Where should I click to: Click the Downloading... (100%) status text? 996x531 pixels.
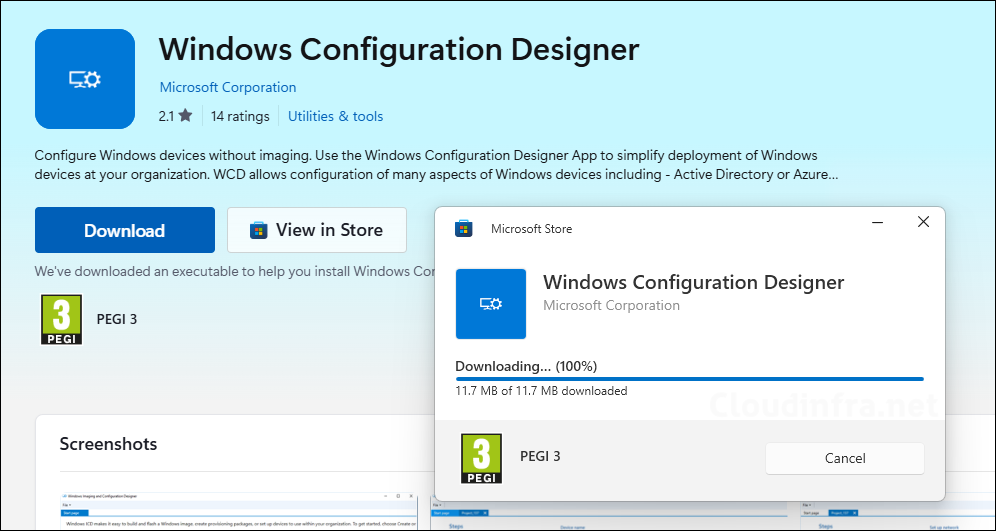point(526,366)
